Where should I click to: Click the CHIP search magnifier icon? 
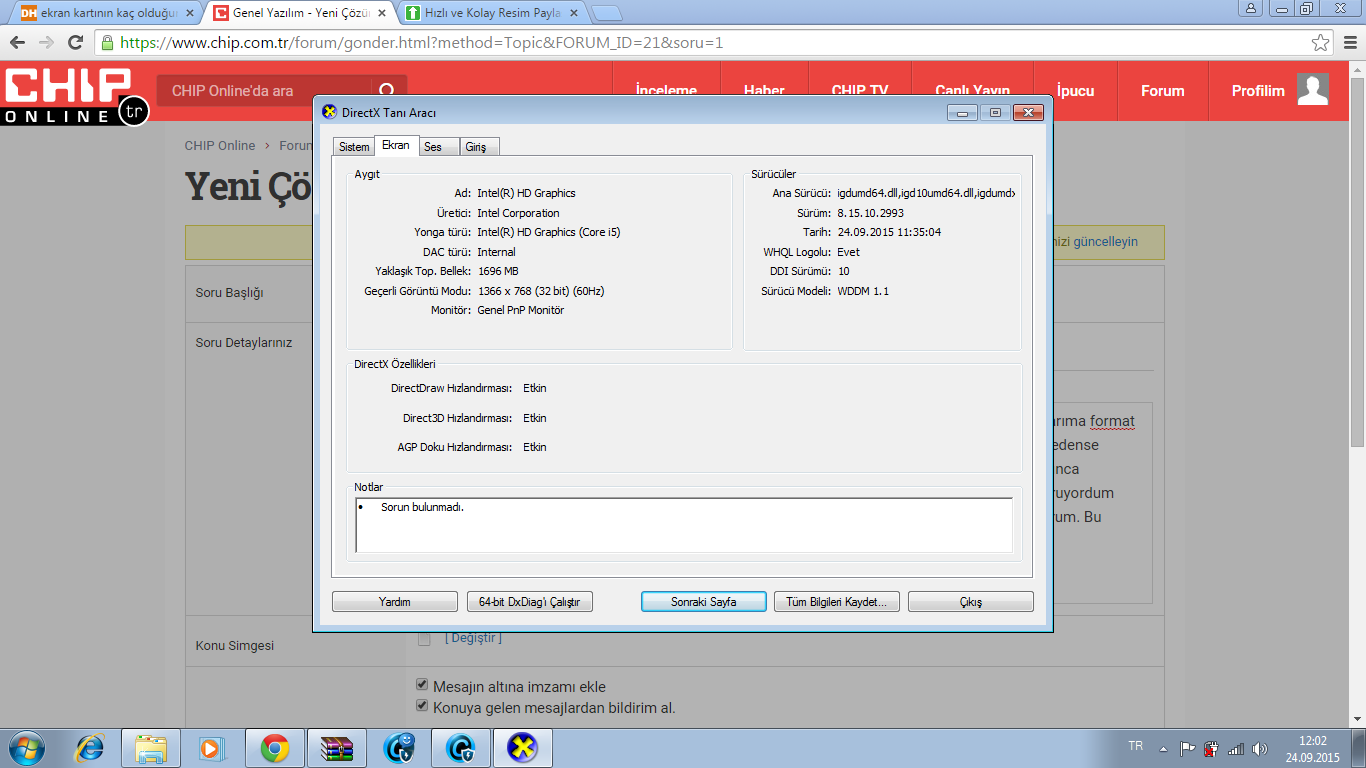(387, 90)
